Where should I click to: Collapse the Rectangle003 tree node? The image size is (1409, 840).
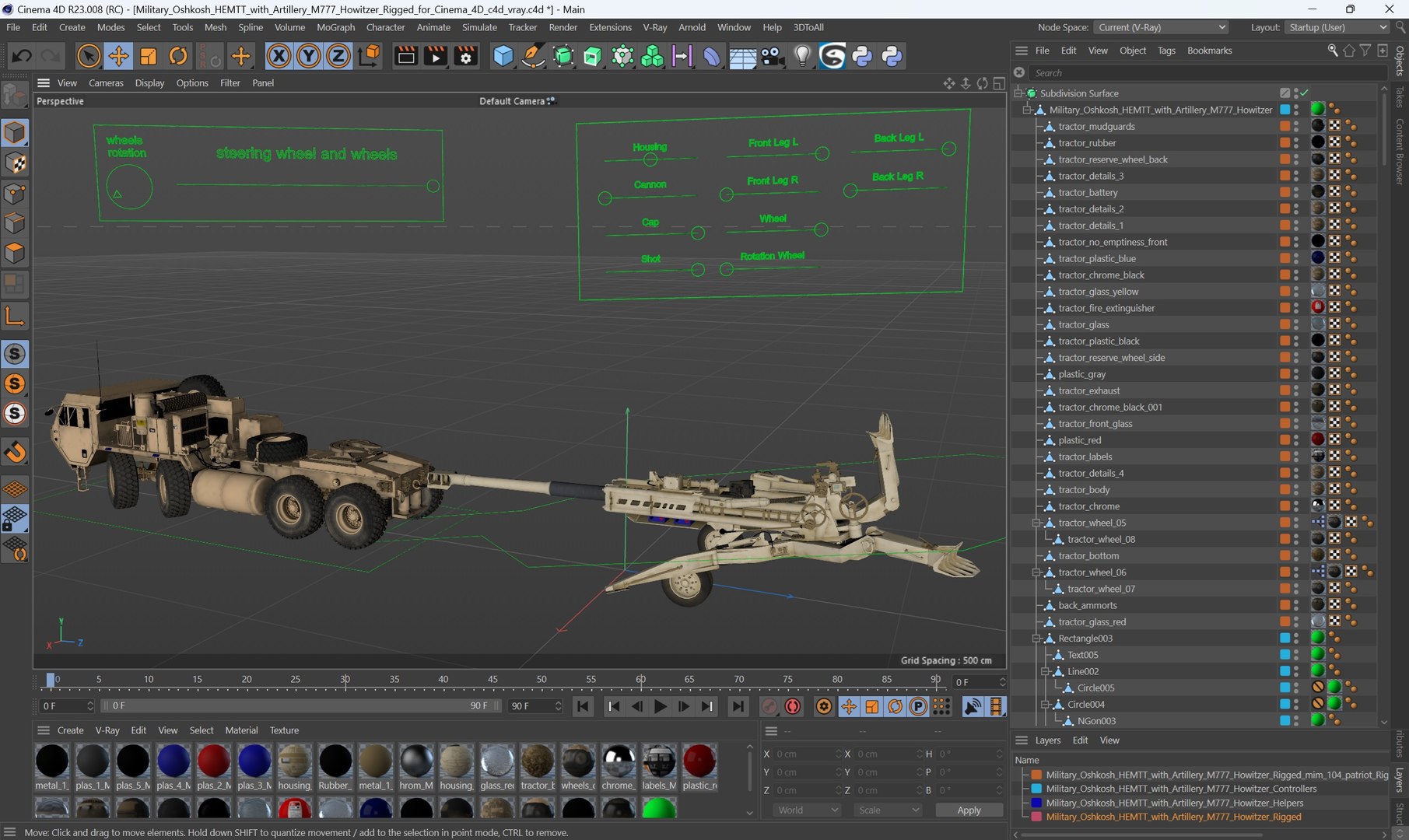[x=1036, y=639]
